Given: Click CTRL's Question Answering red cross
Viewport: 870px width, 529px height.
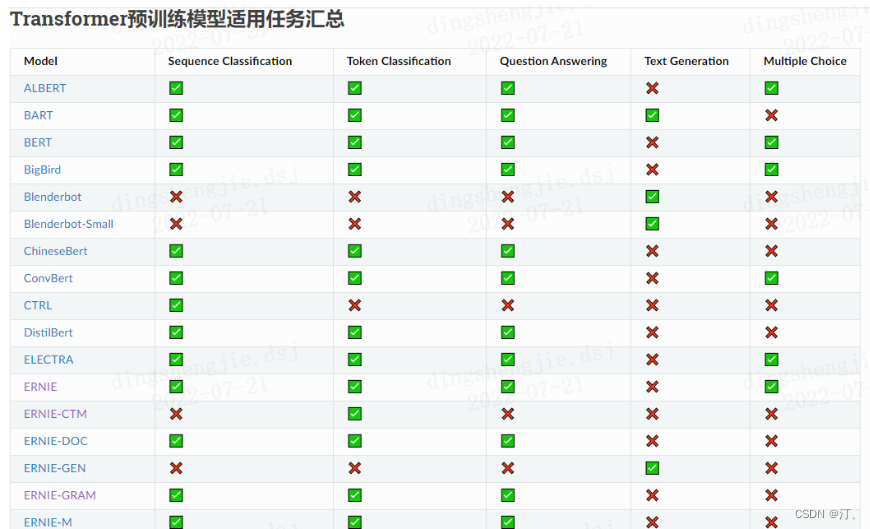Looking at the screenshot, I should click(508, 305).
